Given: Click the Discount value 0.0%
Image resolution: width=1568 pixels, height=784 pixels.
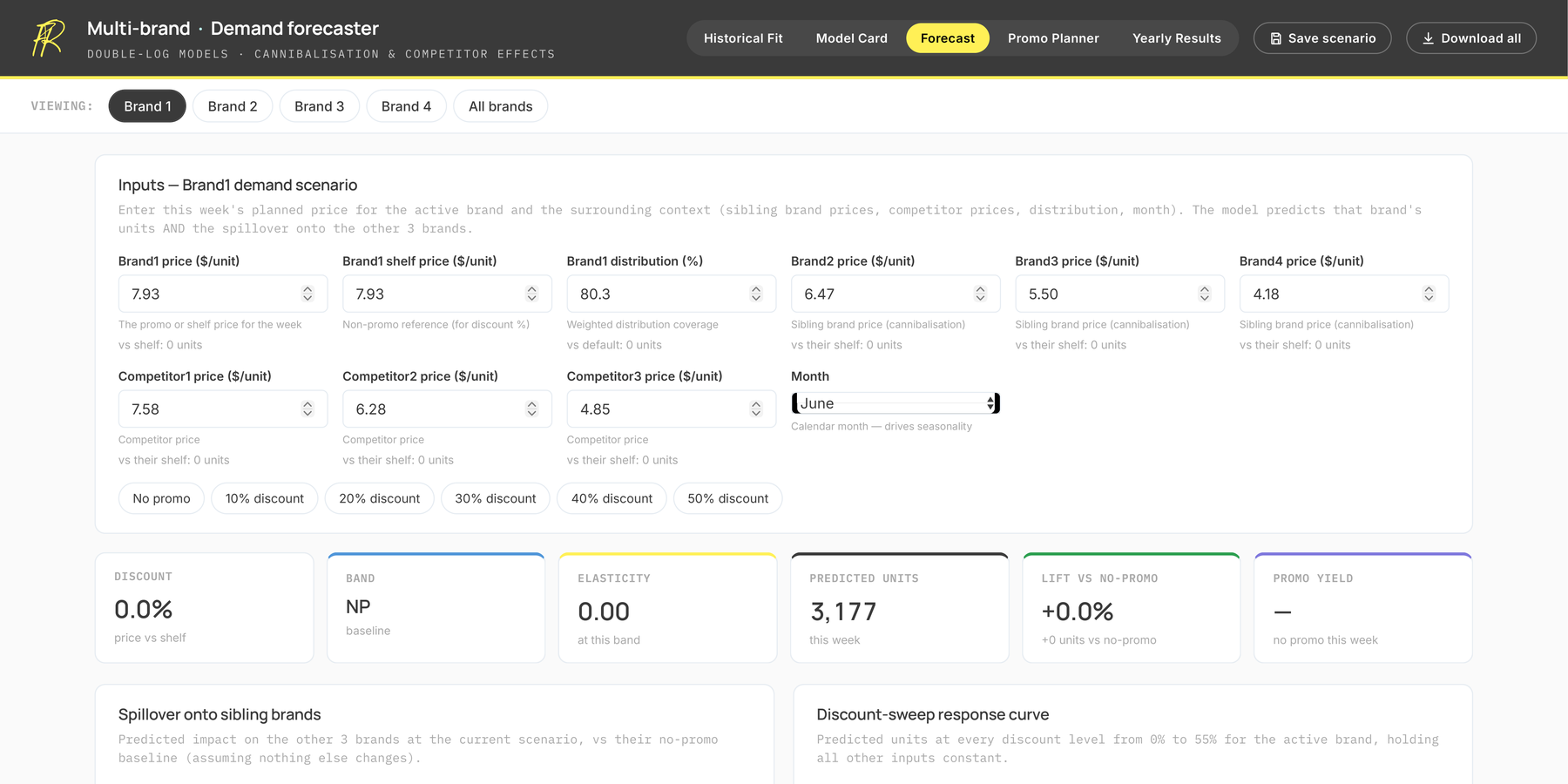Looking at the screenshot, I should pos(144,609).
